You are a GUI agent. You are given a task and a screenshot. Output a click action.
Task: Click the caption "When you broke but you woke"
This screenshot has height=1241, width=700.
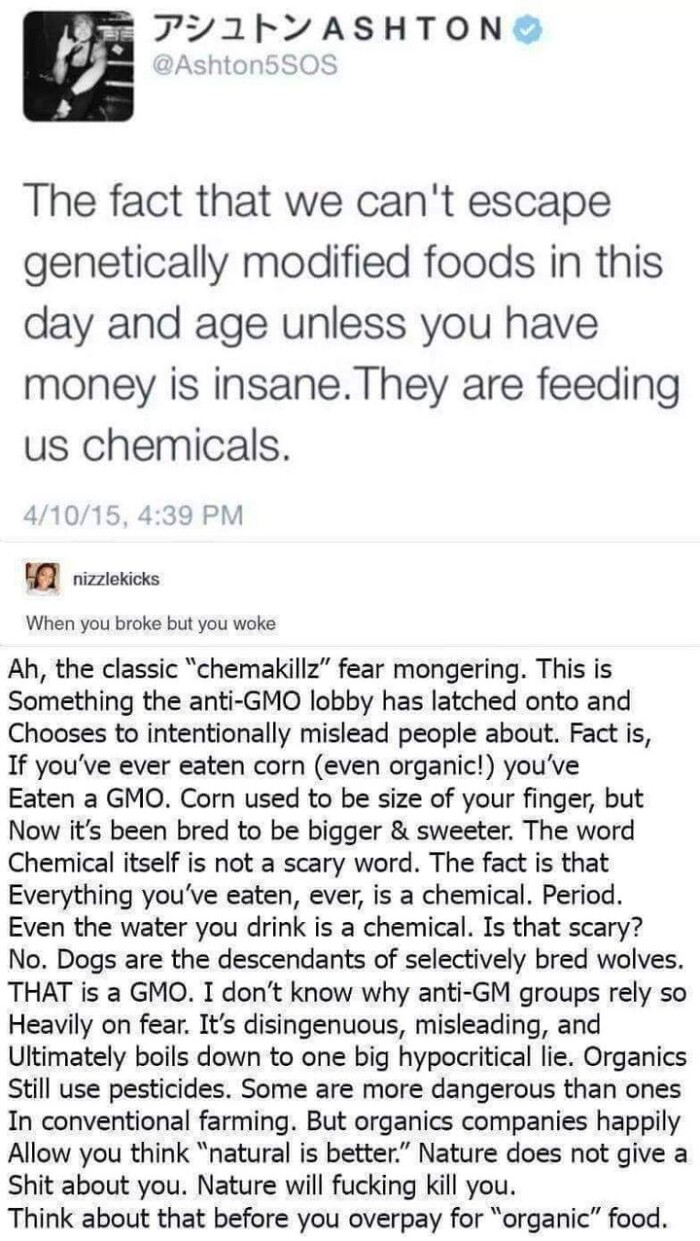pos(150,623)
